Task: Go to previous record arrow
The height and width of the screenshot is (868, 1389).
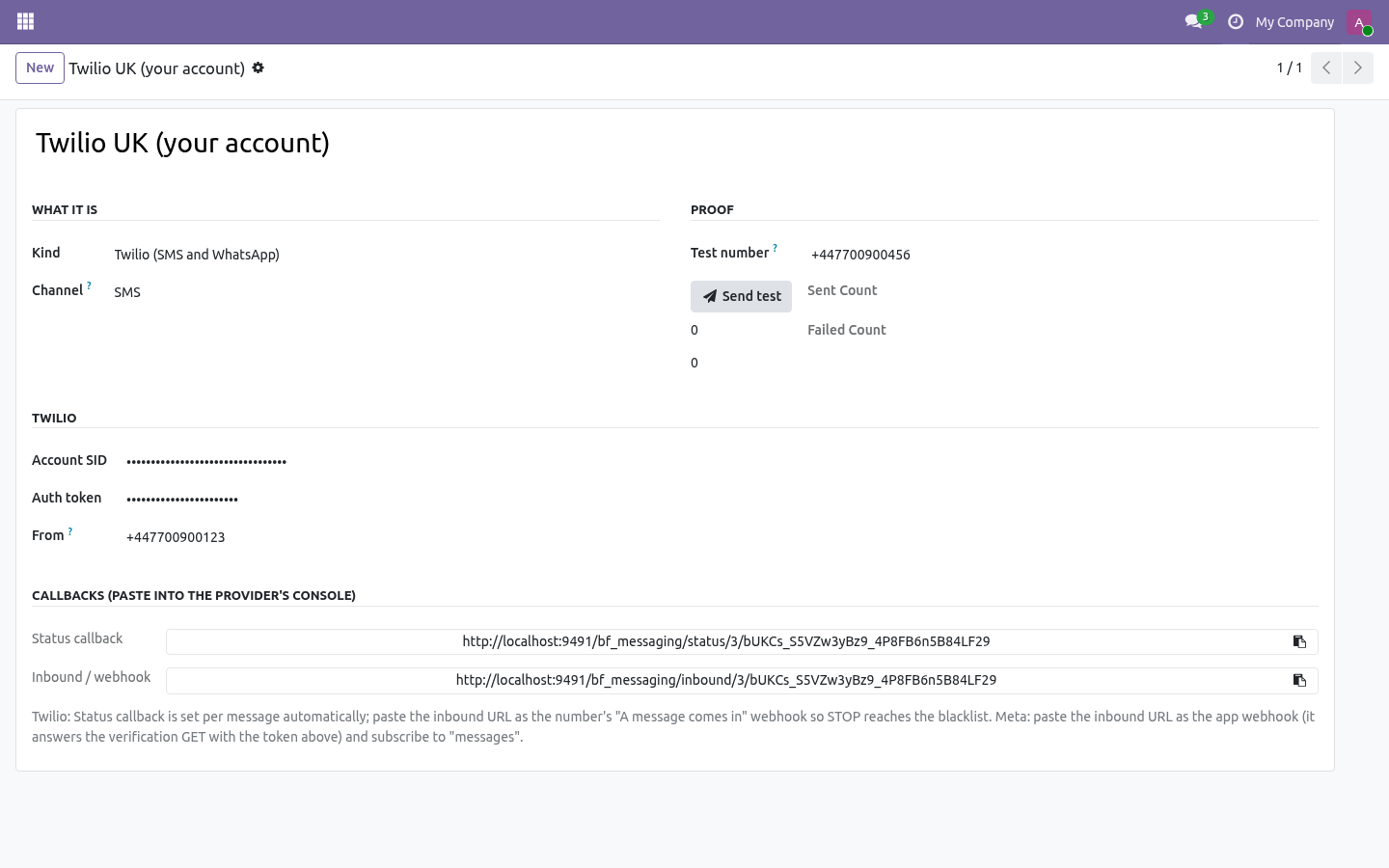Action: pos(1326,68)
